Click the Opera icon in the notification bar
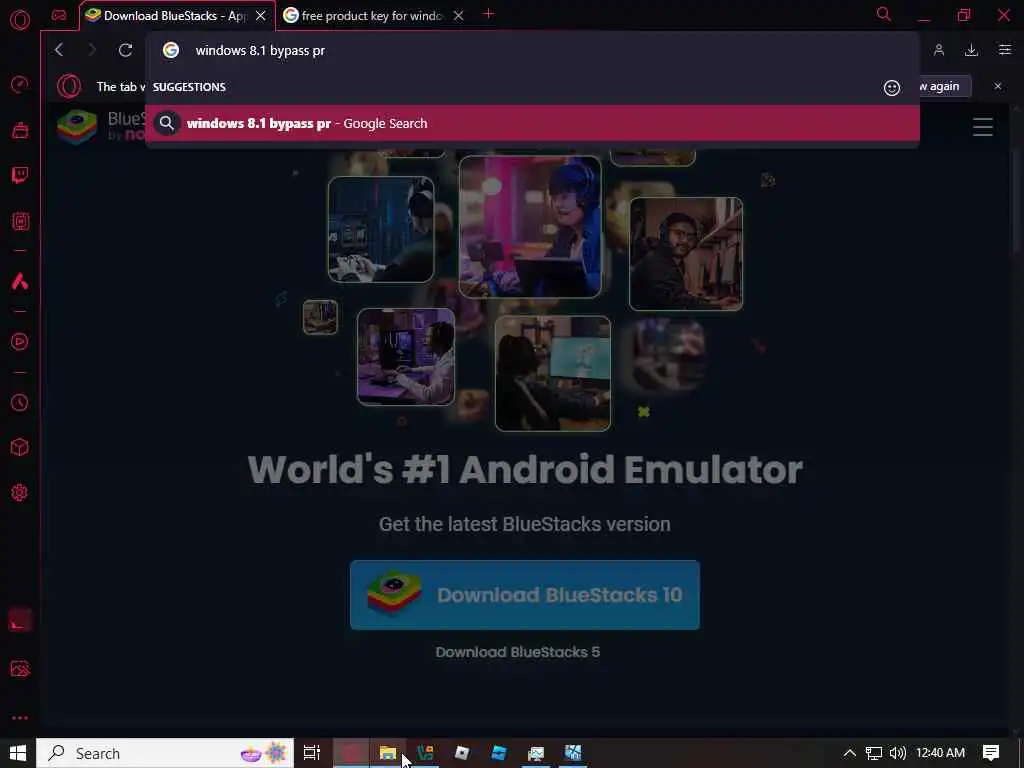The height and width of the screenshot is (768, 1024). tap(69, 86)
